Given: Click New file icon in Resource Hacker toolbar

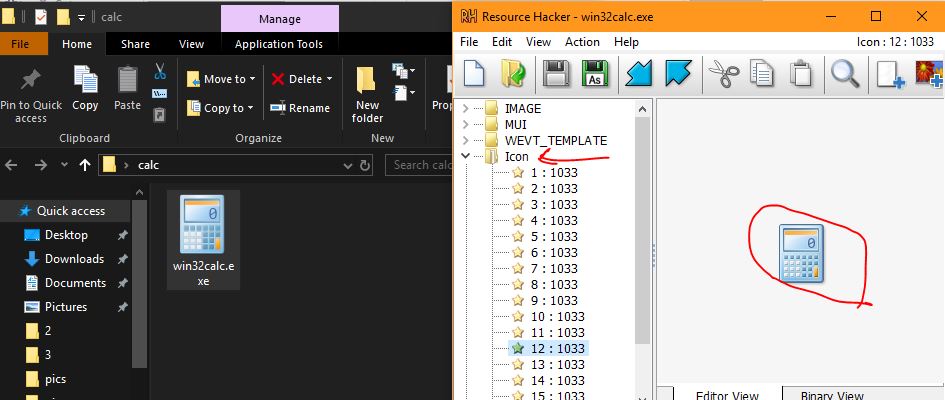Looking at the screenshot, I should point(474,74).
